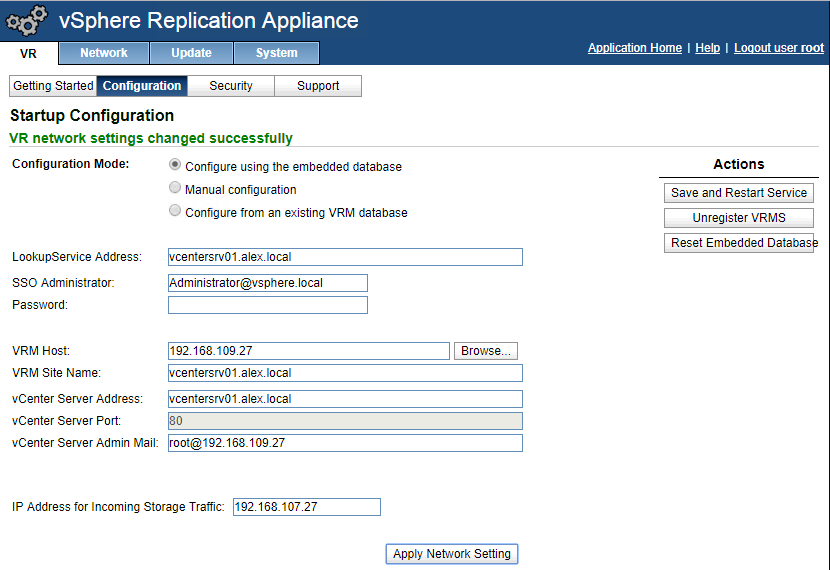Click the gears logo icon in header
The width and height of the screenshot is (830, 570).
pyautogui.click(x=27, y=21)
